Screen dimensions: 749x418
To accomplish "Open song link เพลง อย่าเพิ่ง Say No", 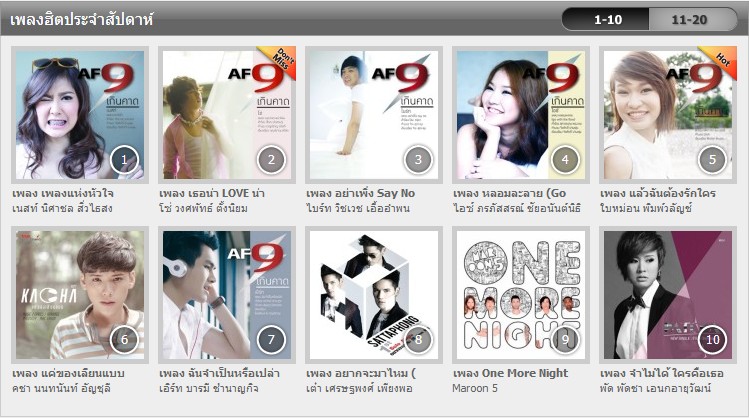I will point(360,193).
